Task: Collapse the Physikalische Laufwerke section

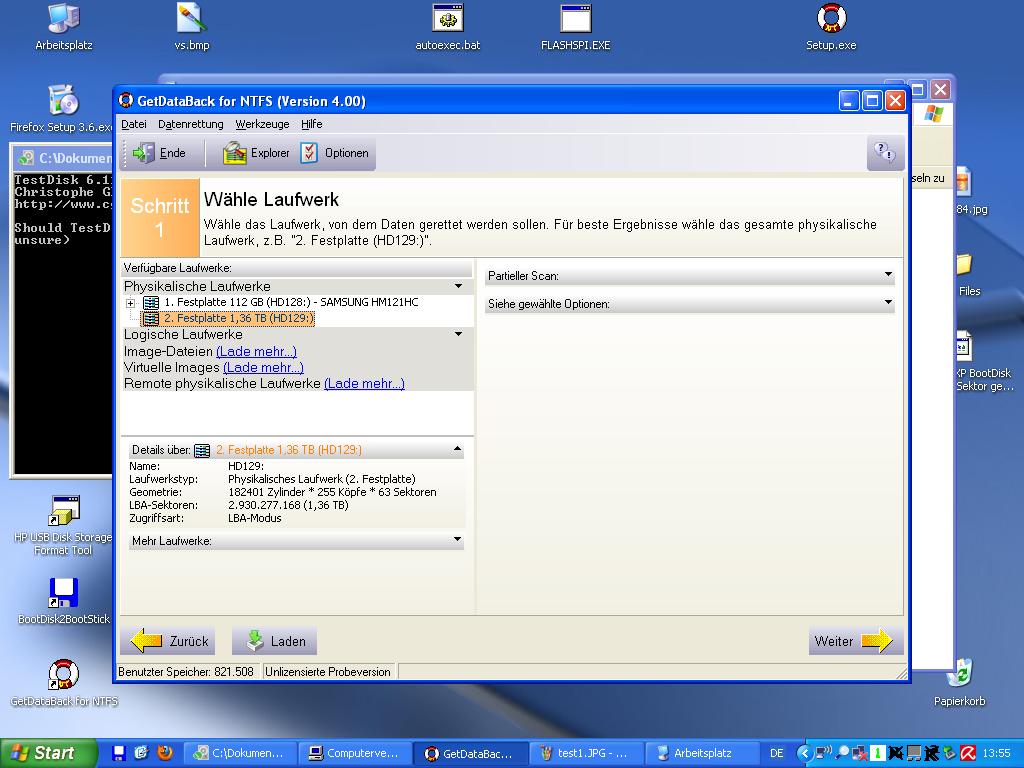Action: click(458, 286)
